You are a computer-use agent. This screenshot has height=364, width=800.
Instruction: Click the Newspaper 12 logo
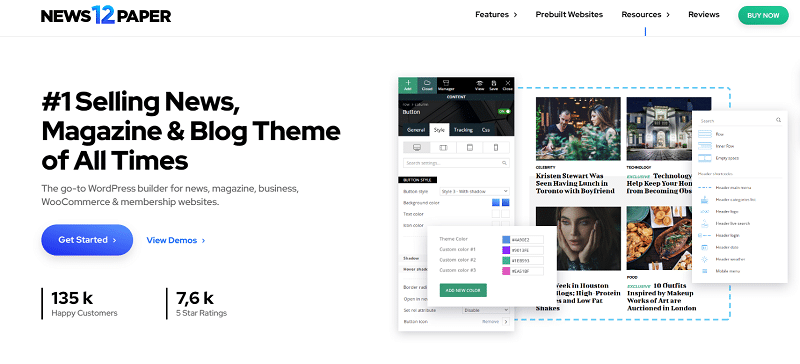106,15
